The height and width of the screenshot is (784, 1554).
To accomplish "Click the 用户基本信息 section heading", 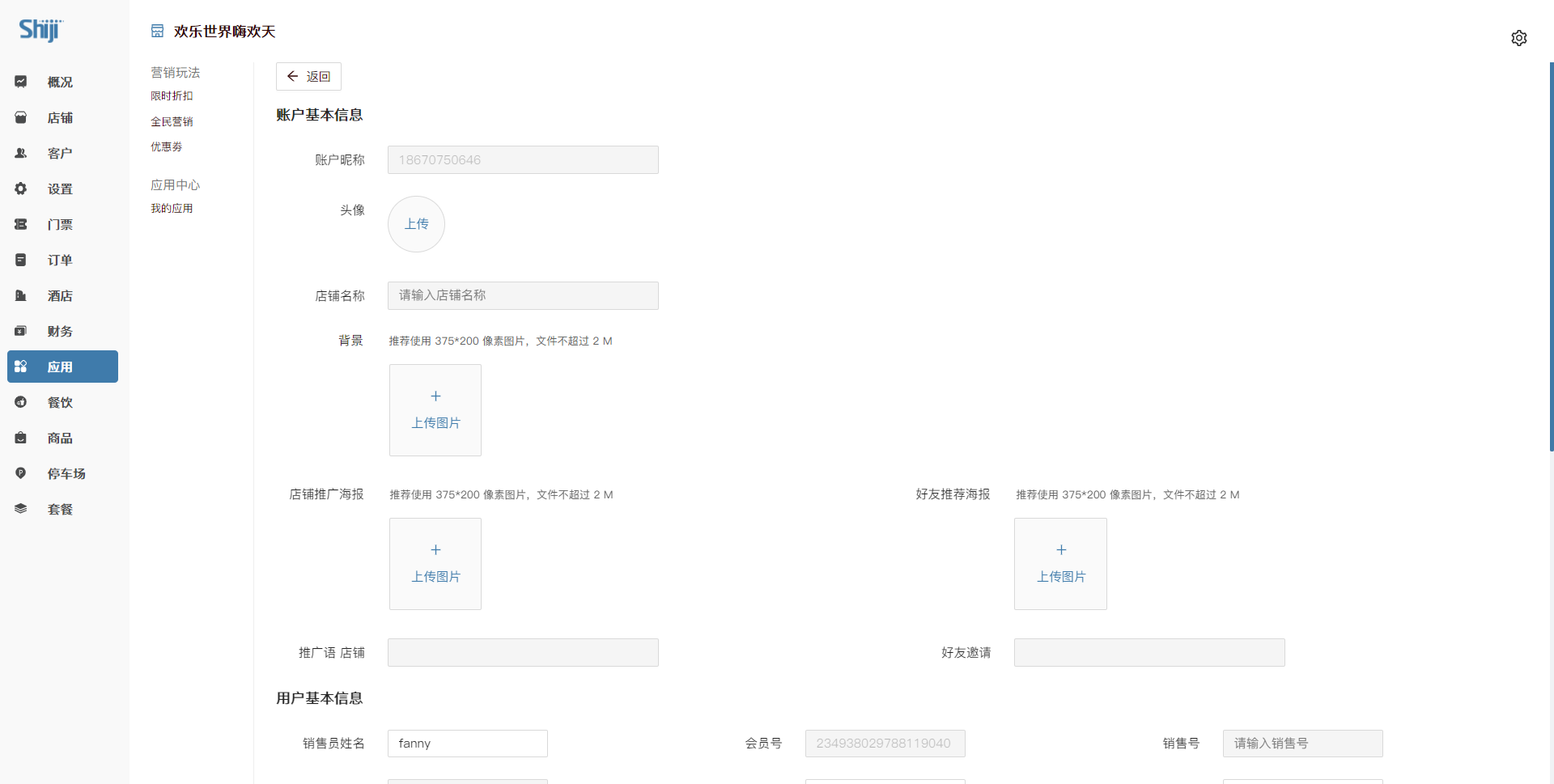I will coord(320,698).
